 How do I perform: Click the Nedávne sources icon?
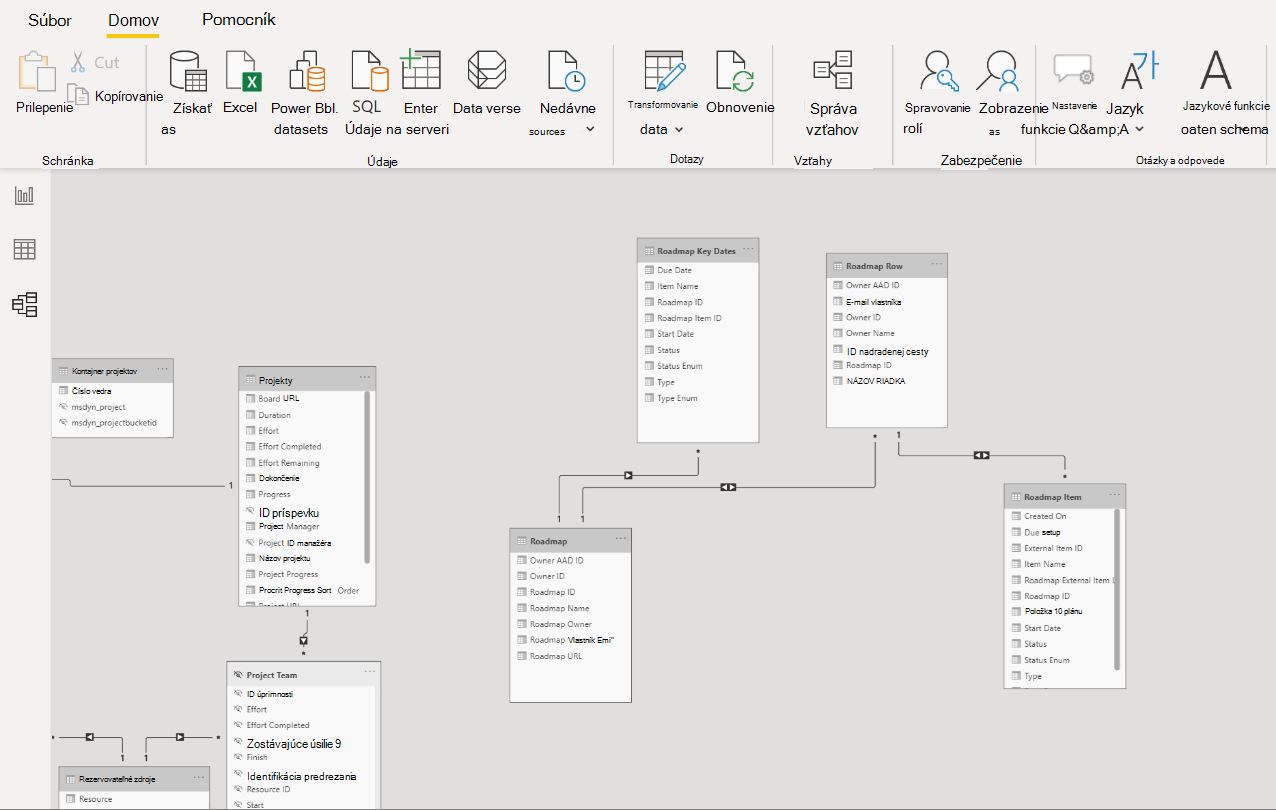point(566,72)
